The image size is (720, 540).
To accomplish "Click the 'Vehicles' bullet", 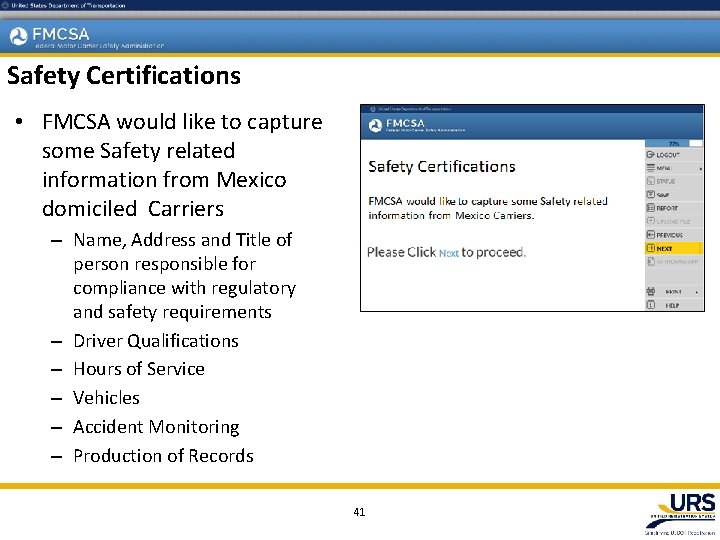I will [x=107, y=398].
